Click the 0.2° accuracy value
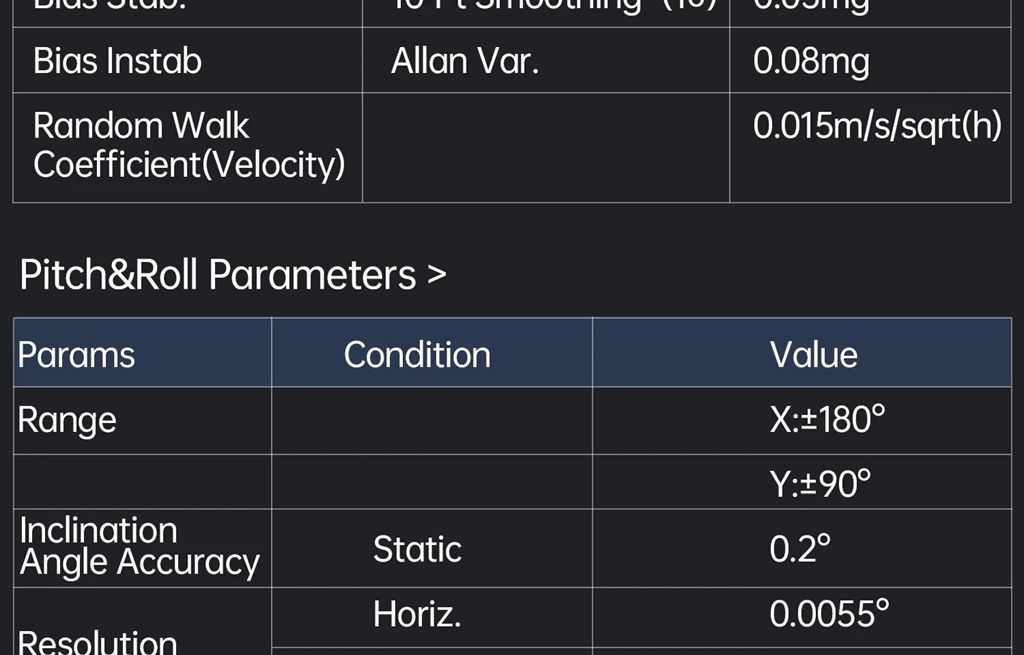The height and width of the screenshot is (655, 1024). (x=800, y=549)
